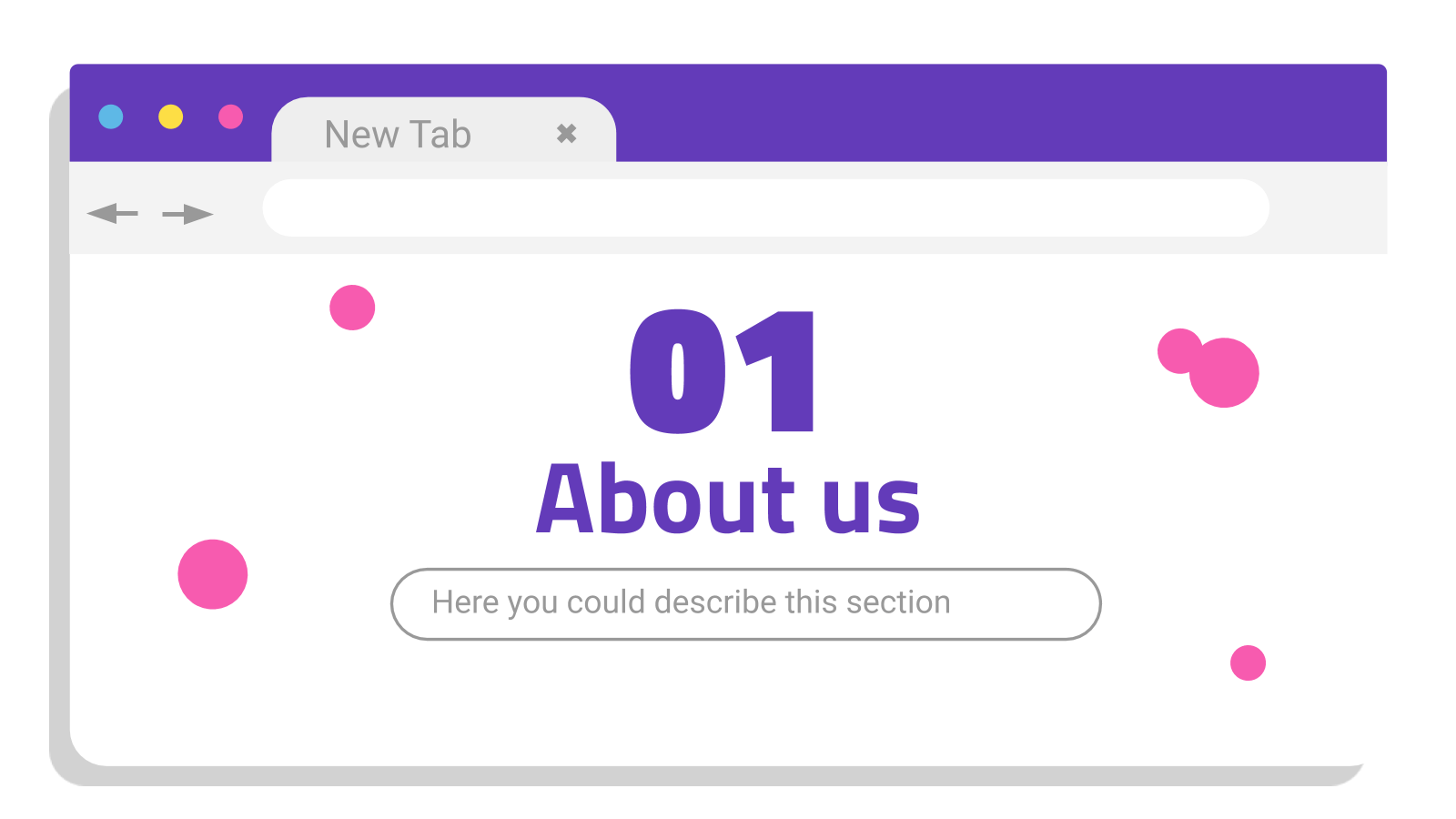Click the word 'us' in heading
This screenshot has height=819, width=1456.
871,505
